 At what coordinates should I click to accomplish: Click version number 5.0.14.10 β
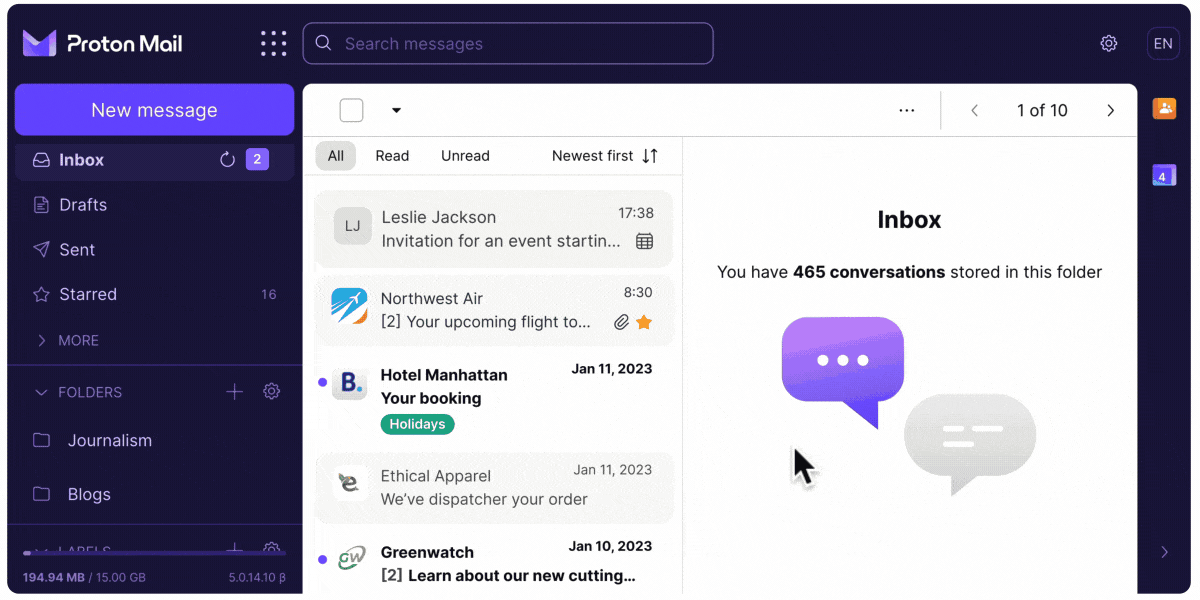[x=257, y=578]
